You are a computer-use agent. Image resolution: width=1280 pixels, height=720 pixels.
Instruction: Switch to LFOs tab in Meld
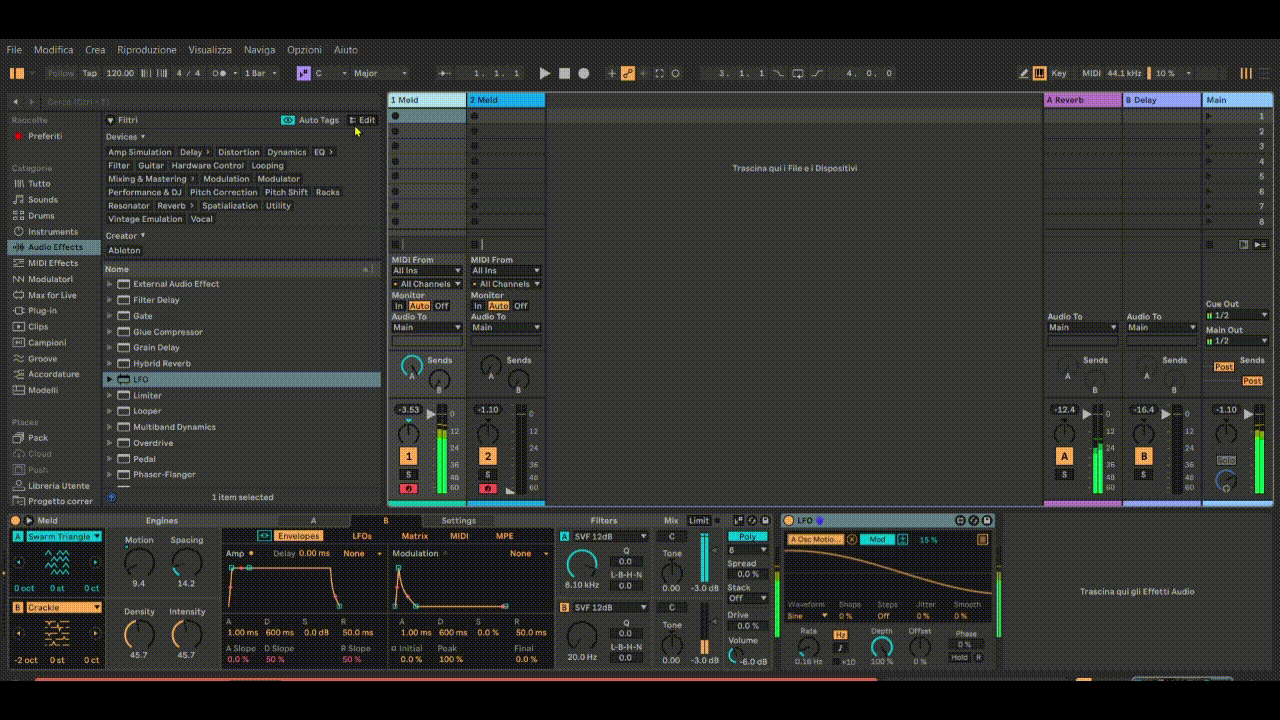pyautogui.click(x=362, y=536)
